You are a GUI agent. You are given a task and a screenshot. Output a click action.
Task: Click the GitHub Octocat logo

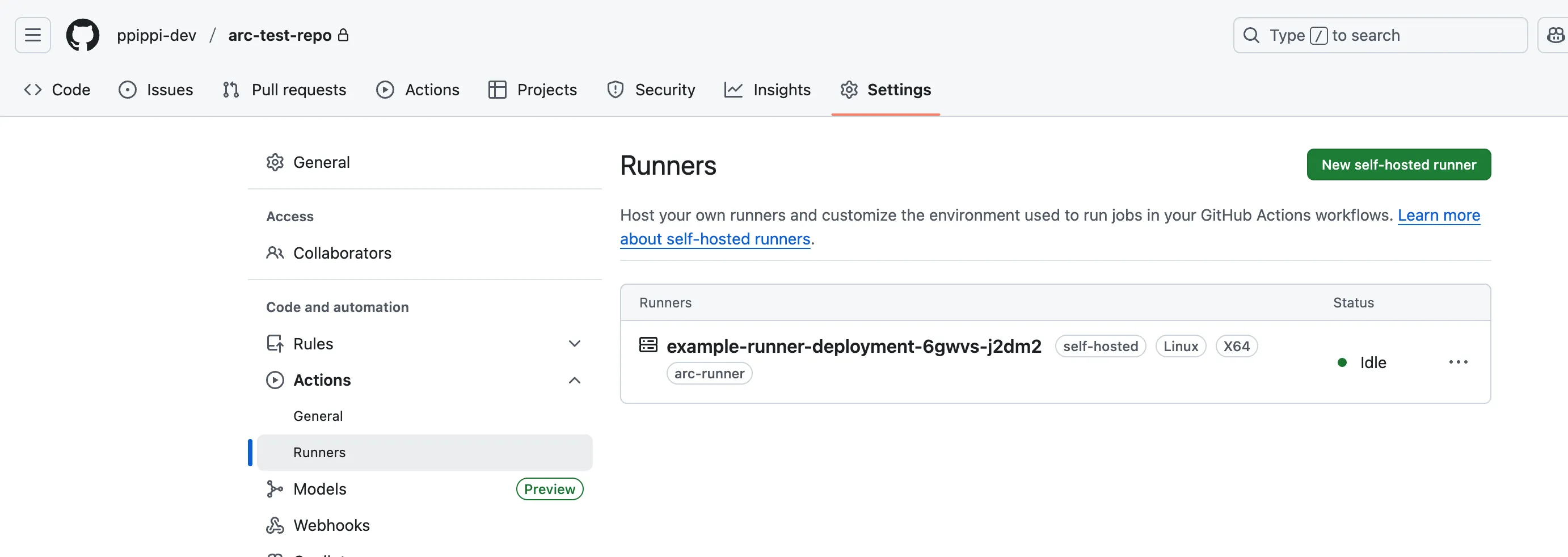click(x=83, y=35)
